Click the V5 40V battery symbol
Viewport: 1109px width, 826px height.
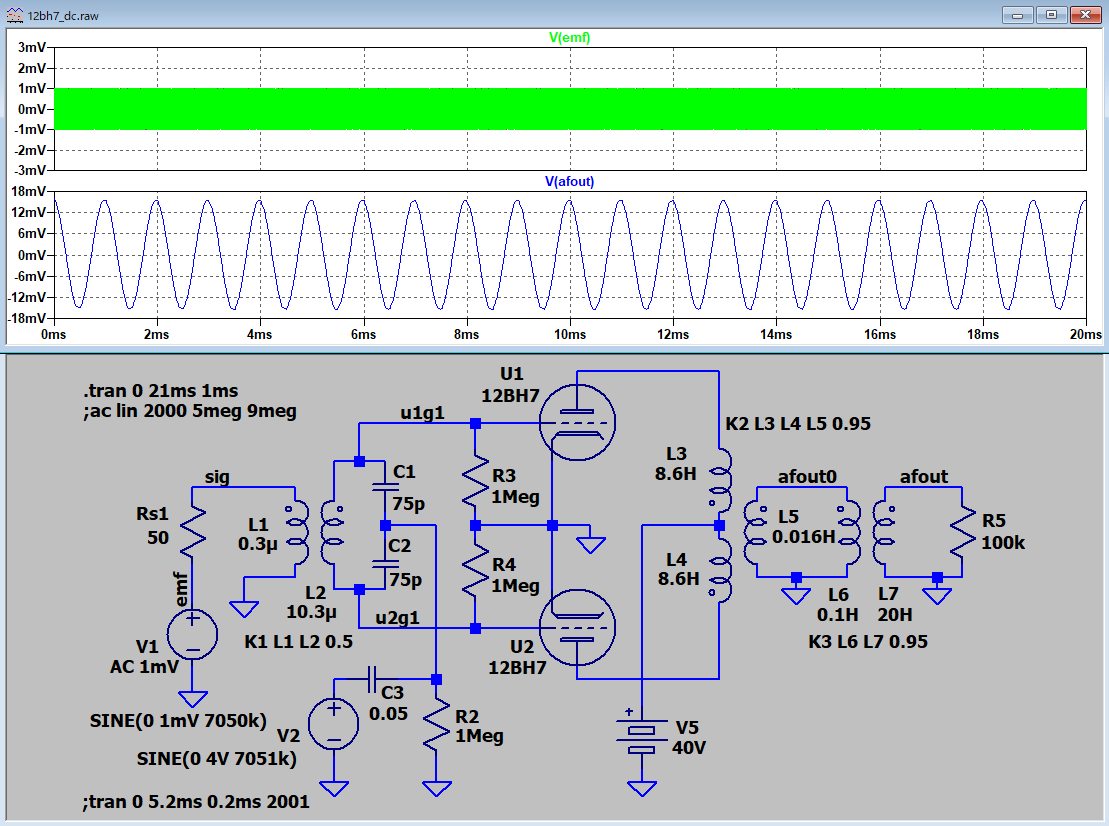pos(642,736)
